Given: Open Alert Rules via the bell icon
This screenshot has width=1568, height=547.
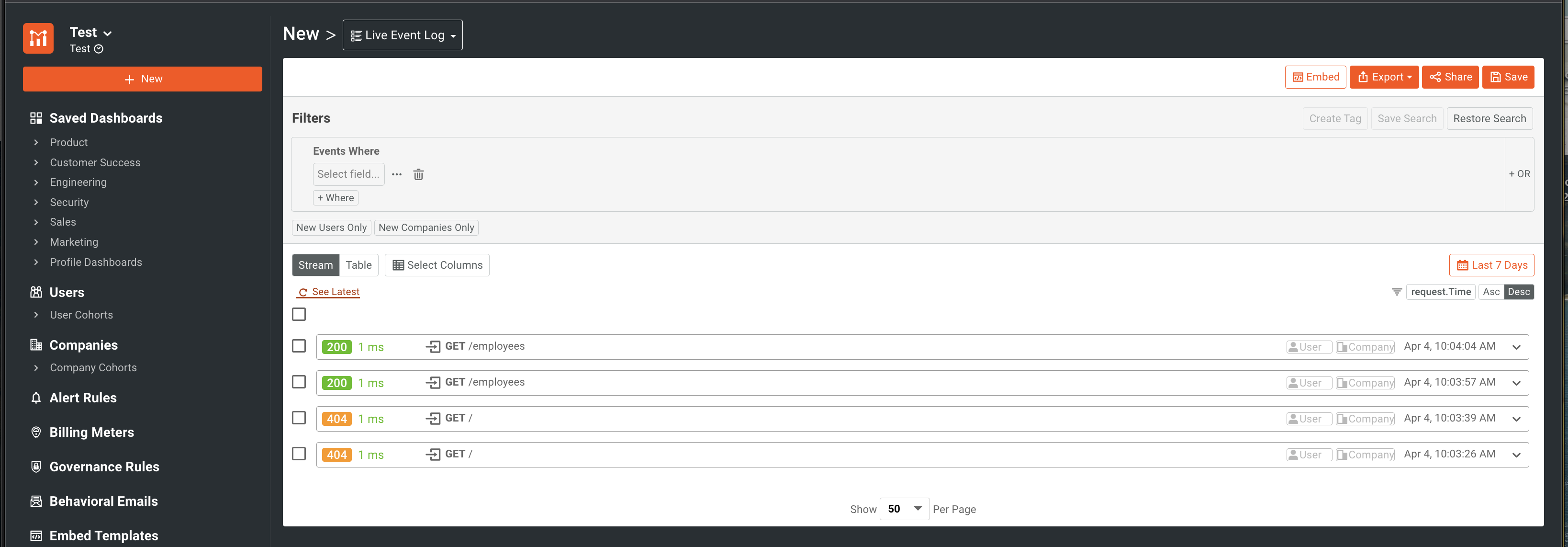Looking at the screenshot, I should [x=36, y=398].
